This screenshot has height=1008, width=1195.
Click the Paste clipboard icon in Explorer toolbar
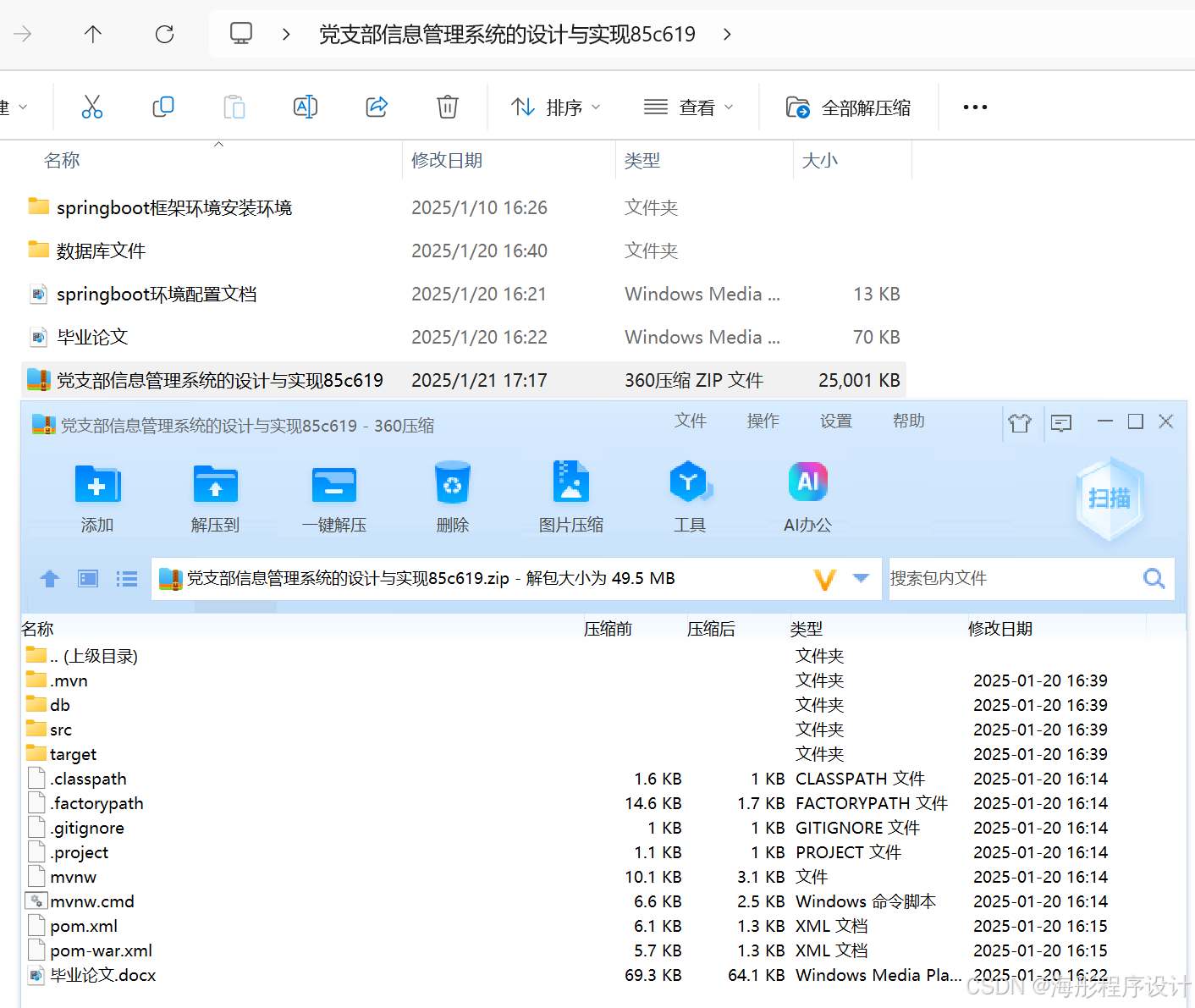pyautogui.click(x=234, y=107)
